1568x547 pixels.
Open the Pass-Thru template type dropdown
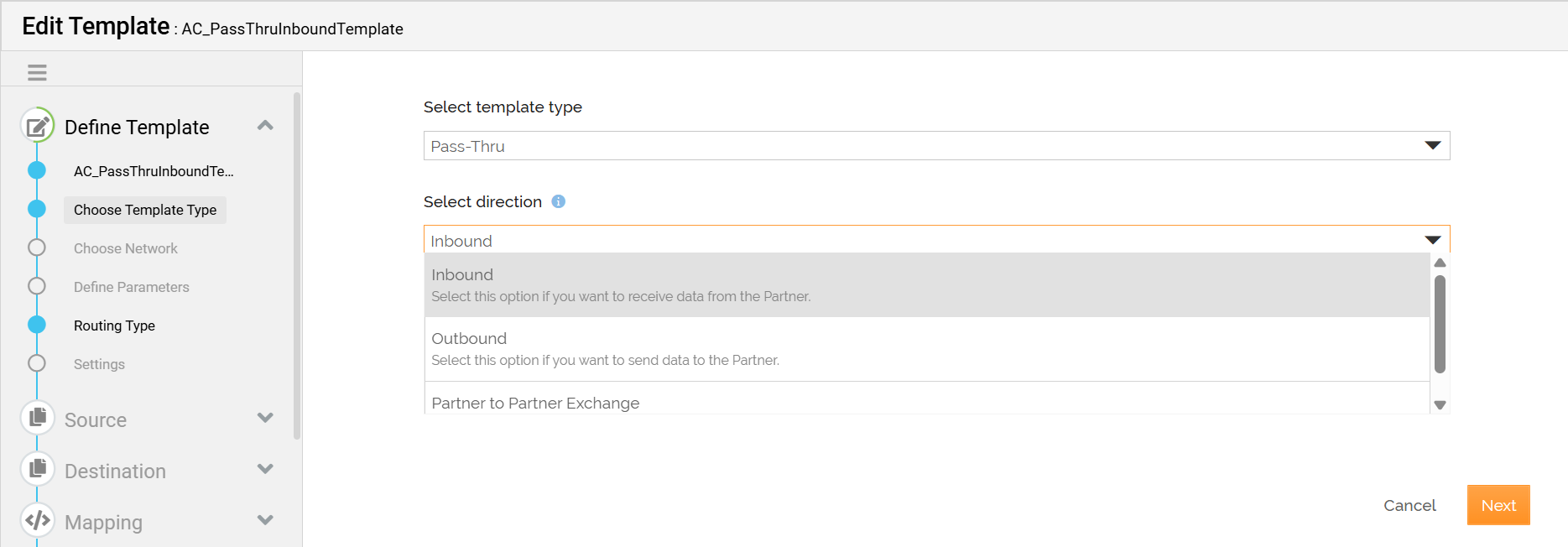[x=936, y=146]
